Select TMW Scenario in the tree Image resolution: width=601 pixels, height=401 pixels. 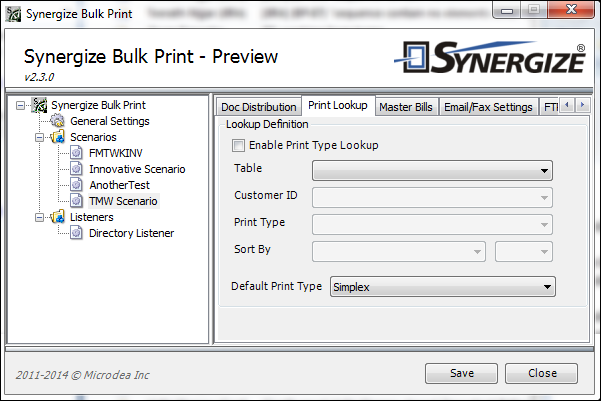[123, 201]
